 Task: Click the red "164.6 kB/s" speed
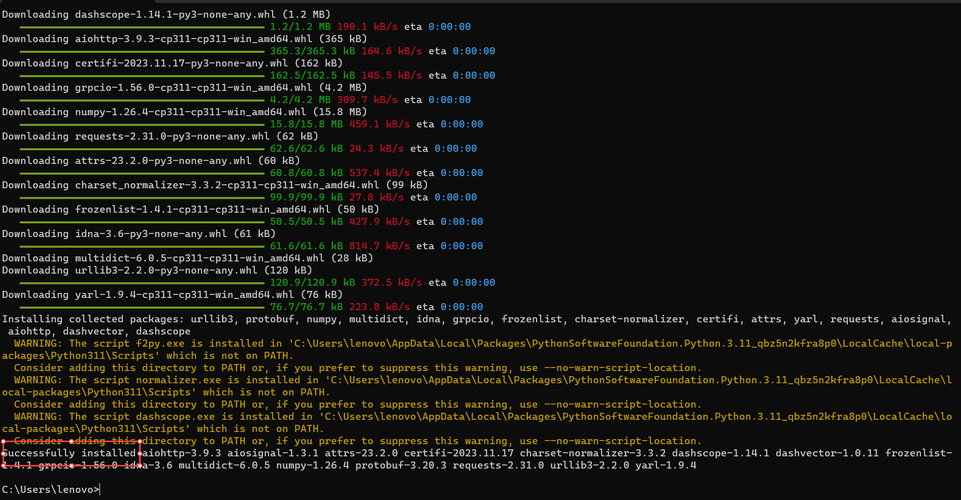(x=392, y=51)
